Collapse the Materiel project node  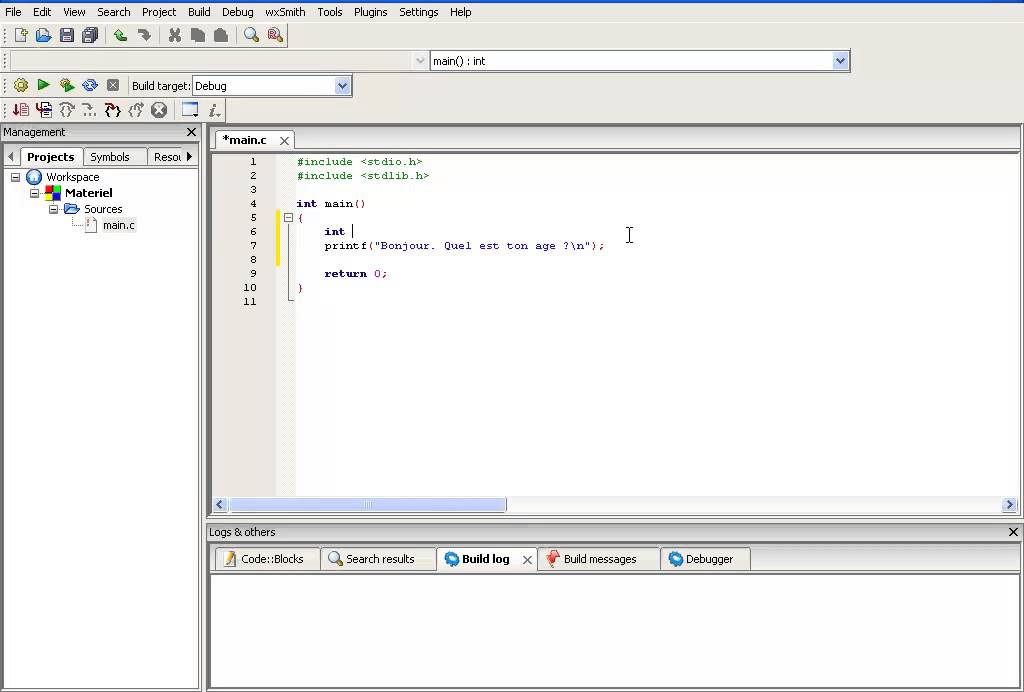point(35,193)
